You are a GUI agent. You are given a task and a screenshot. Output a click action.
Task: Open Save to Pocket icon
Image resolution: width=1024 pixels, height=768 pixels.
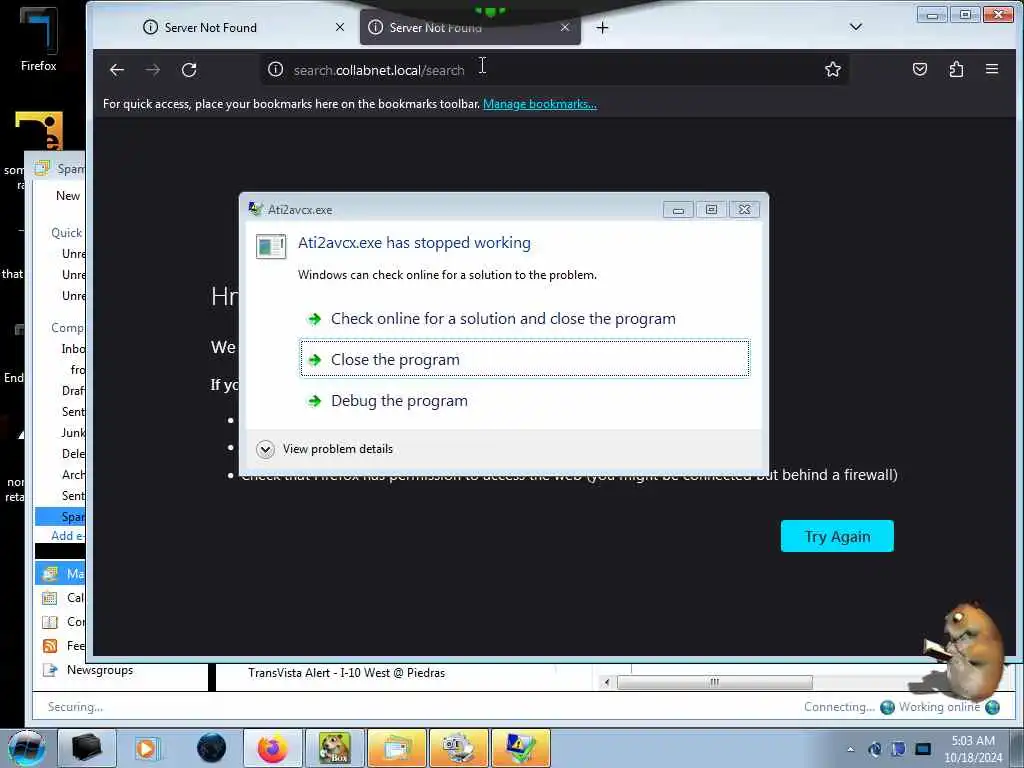[920, 69]
